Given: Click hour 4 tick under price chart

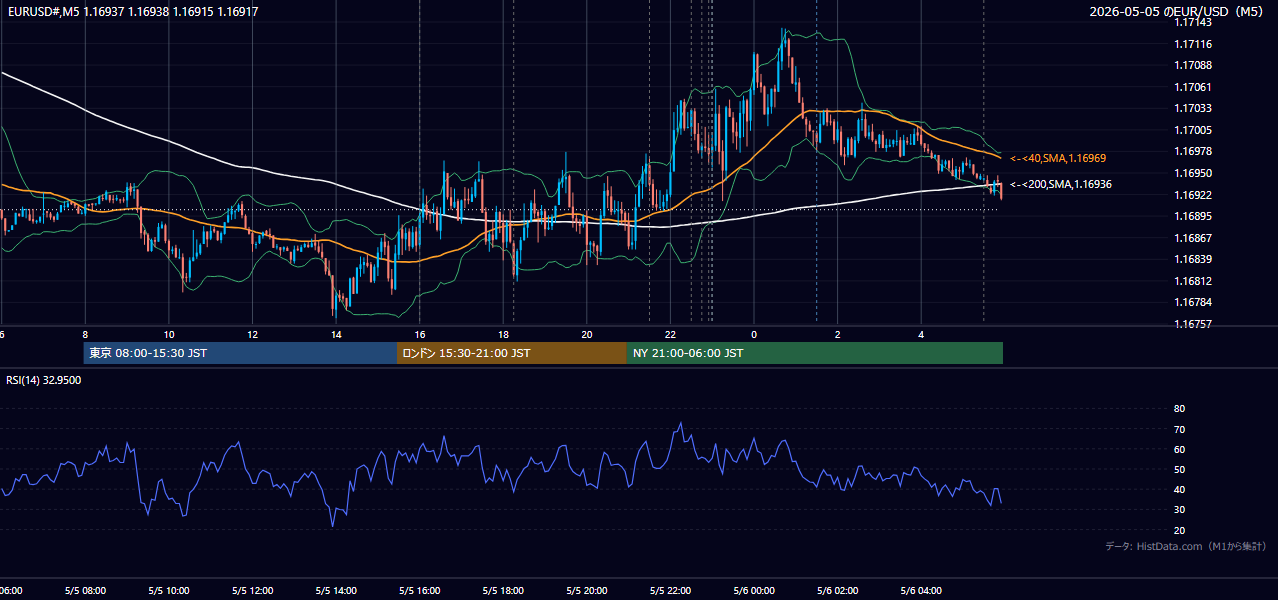Looking at the screenshot, I should [922, 335].
